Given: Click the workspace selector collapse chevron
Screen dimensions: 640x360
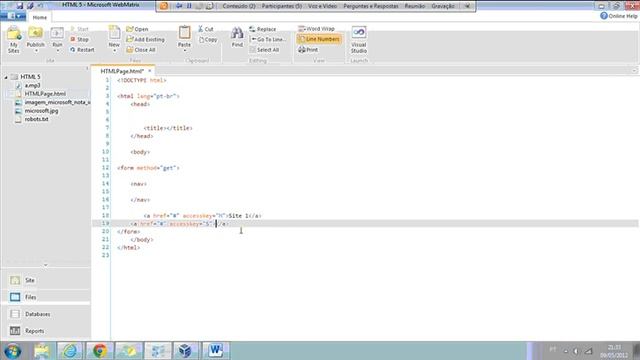Looking at the screenshot, I should point(45,265).
